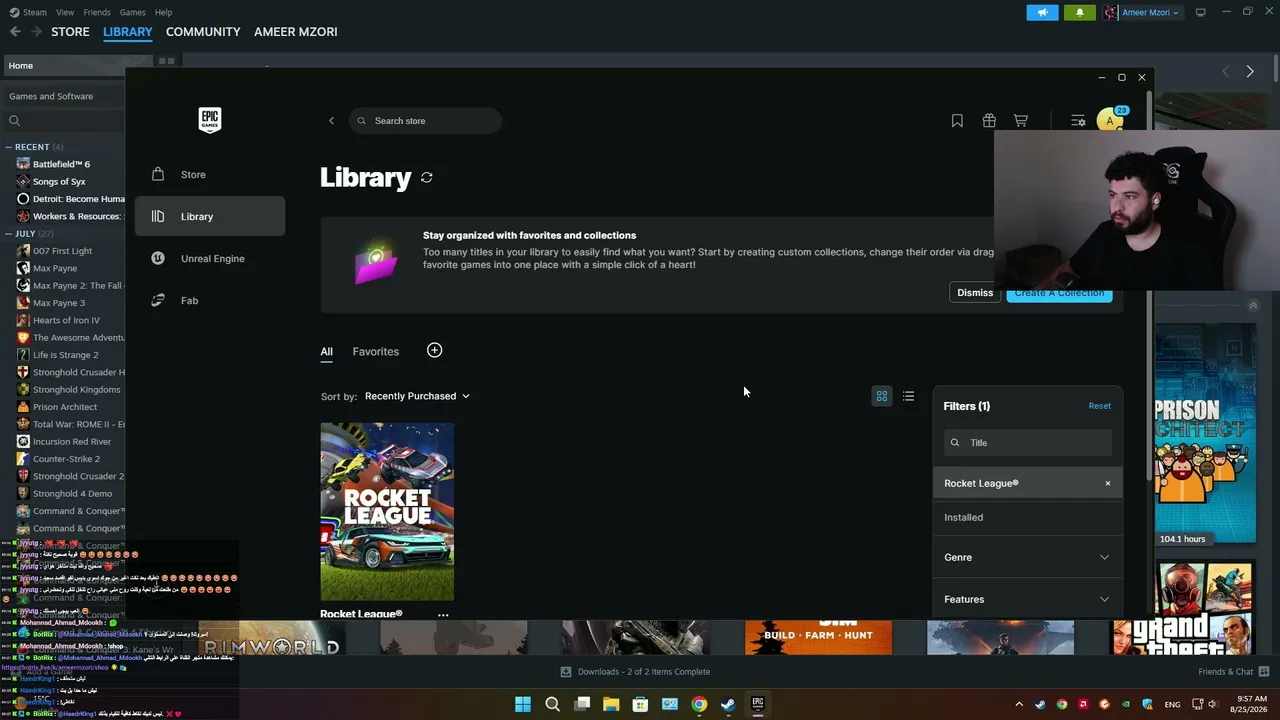Open the View menu in Steam
The height and width of the screenshot is (720, 1280).
click(x=65, y=12)
